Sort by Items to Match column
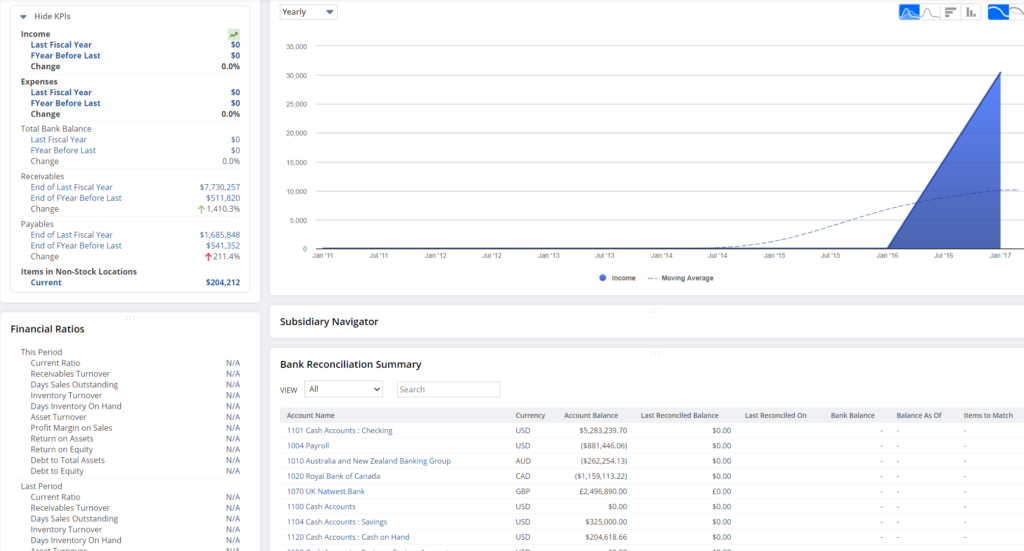1024x551 pixels. (988, 415)
